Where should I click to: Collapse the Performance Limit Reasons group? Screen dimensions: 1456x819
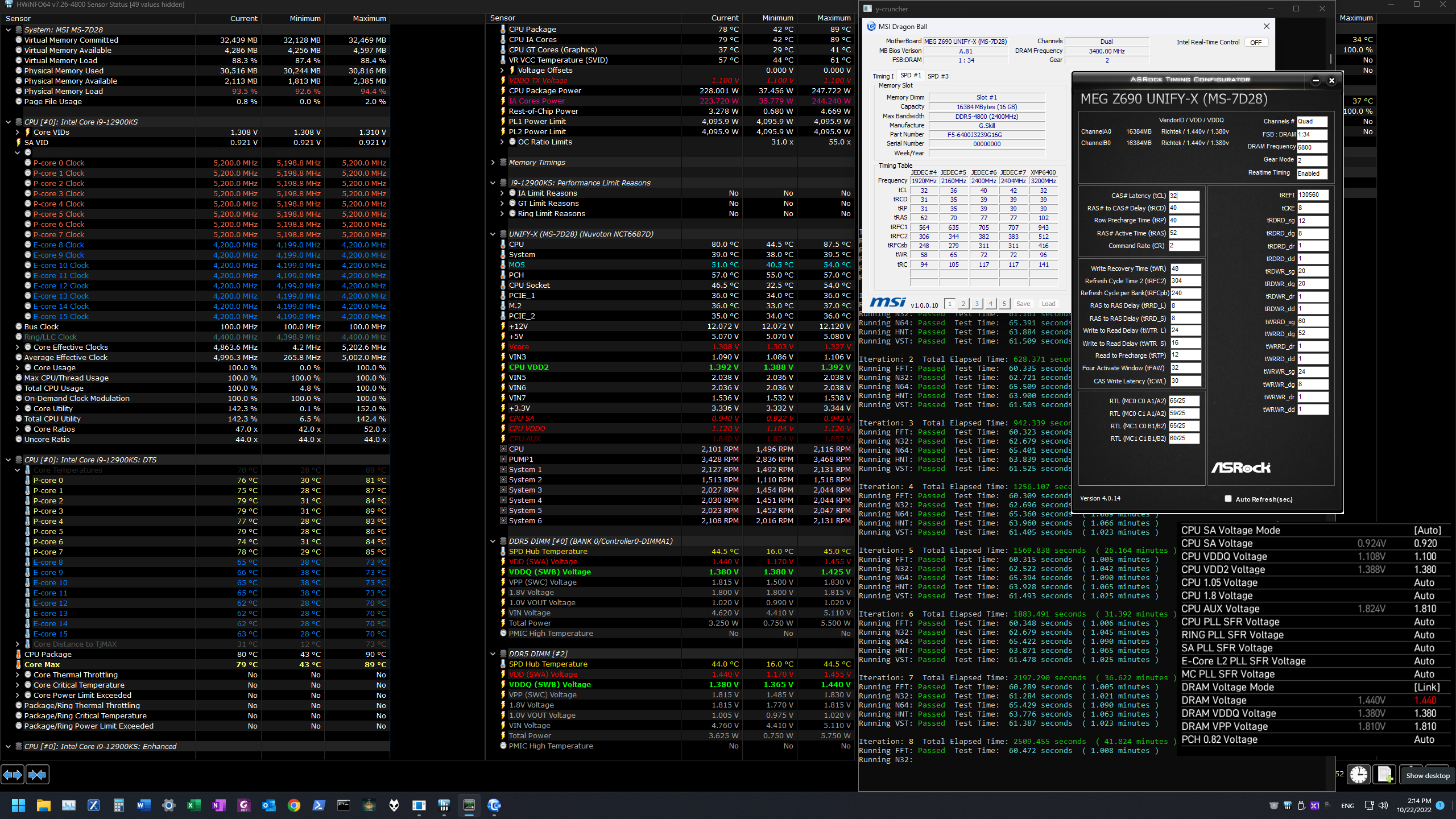(493, 183)
